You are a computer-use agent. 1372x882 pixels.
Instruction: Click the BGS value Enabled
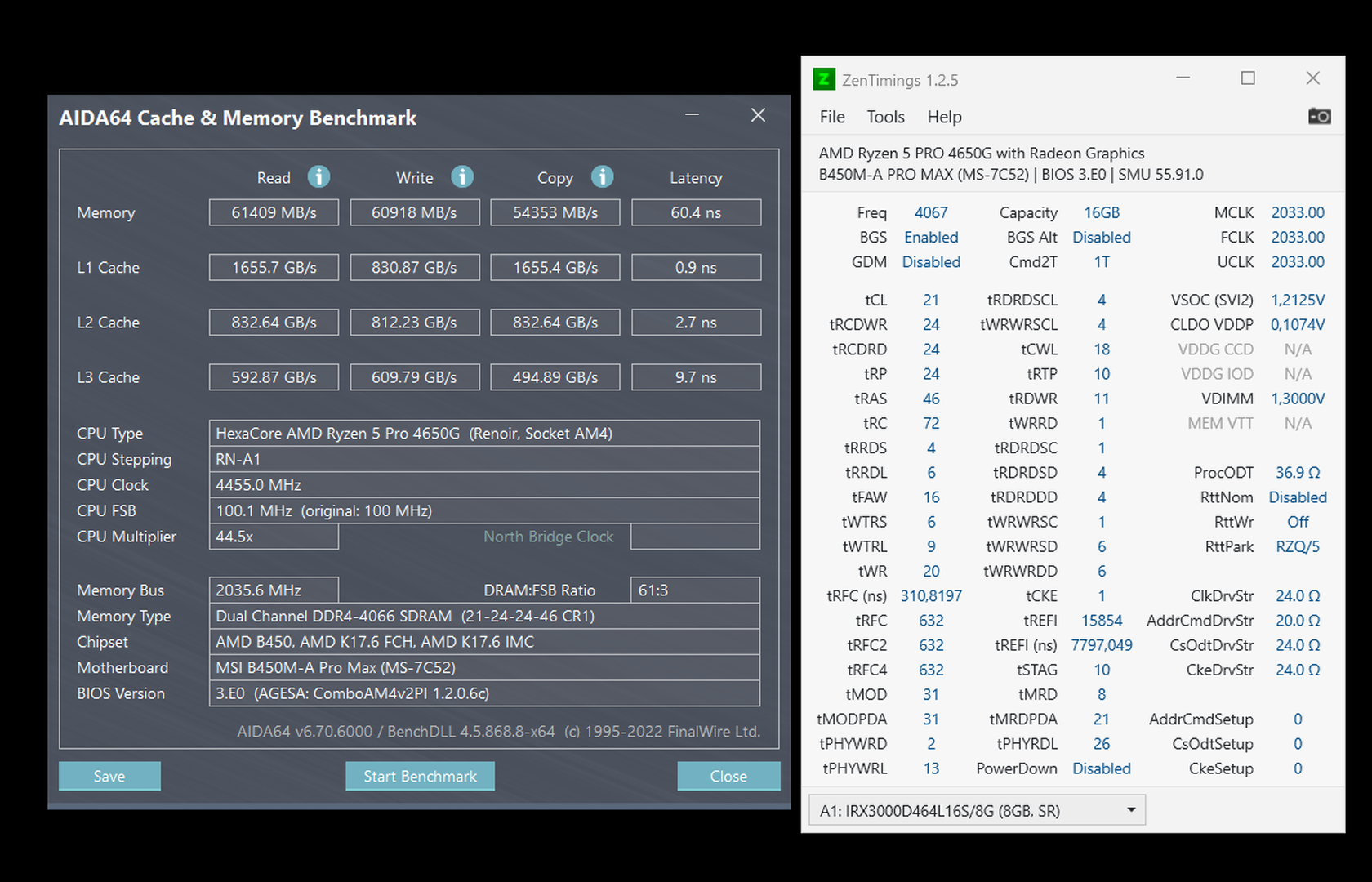click(x=931, y=237)
